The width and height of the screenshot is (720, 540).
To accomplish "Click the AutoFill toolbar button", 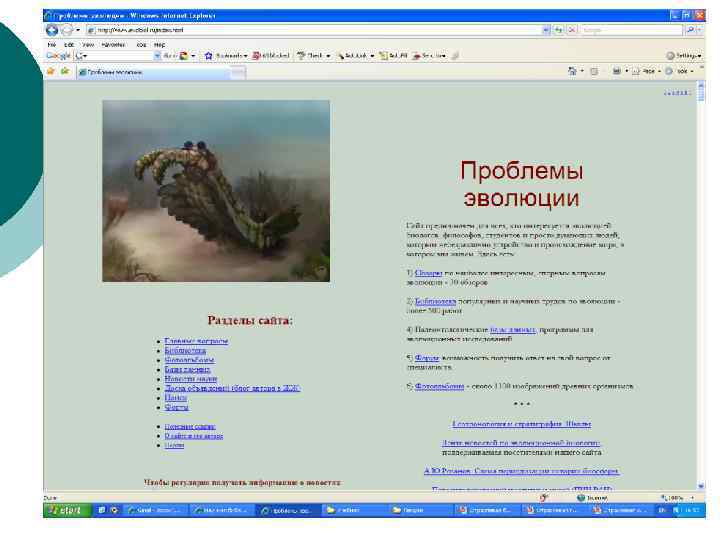I will 393,56.
